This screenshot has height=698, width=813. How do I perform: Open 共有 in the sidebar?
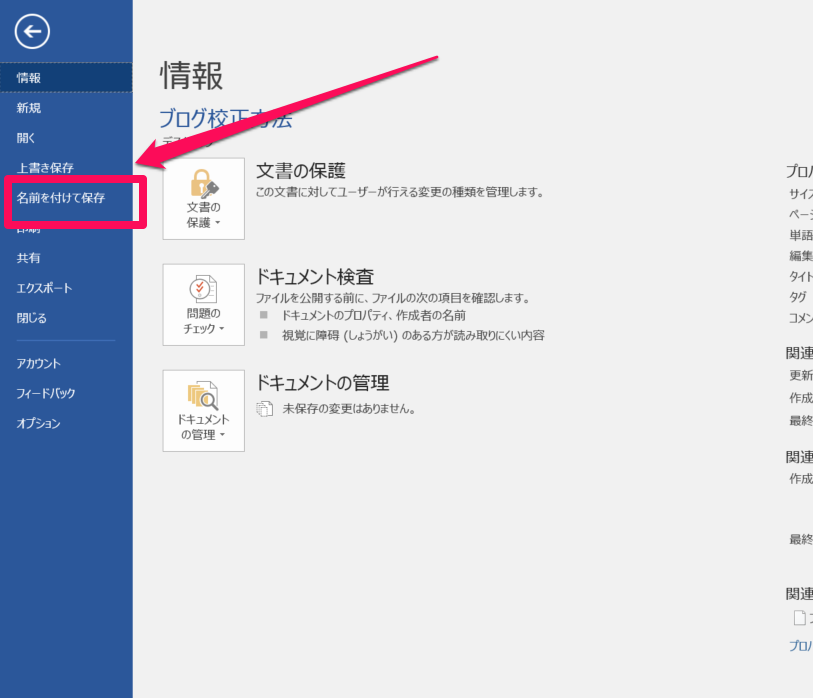coord(66,258)
